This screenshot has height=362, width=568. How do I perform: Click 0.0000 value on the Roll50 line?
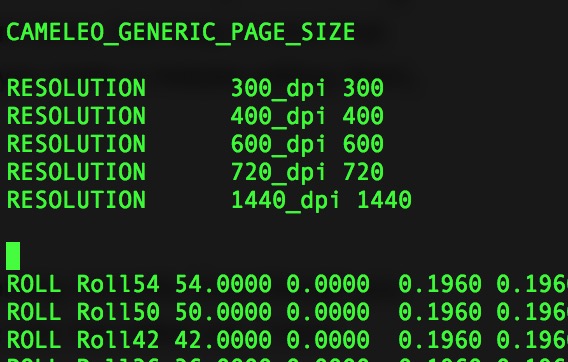click(328, 312)
